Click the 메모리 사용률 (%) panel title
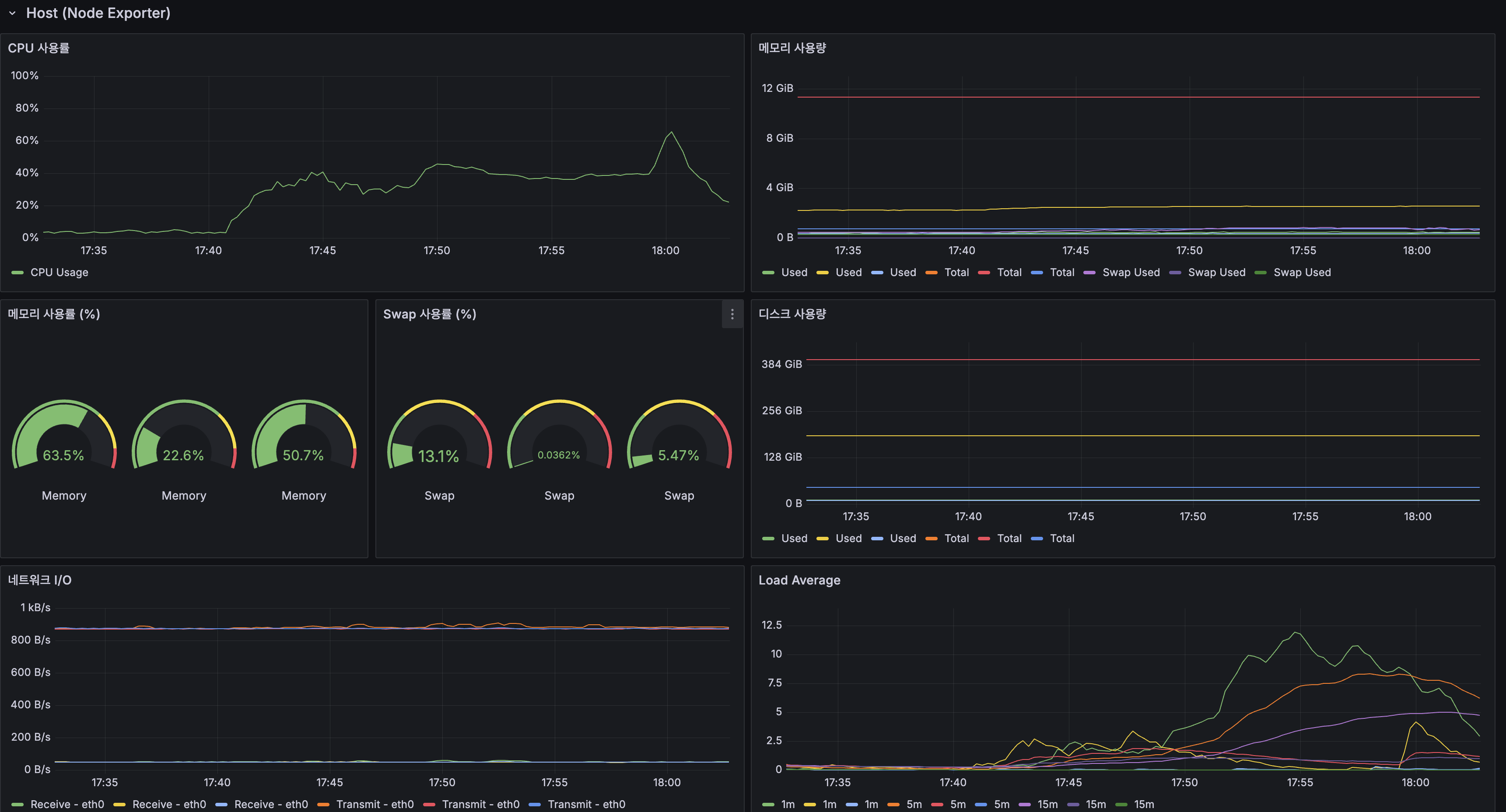 coord(54,314)
